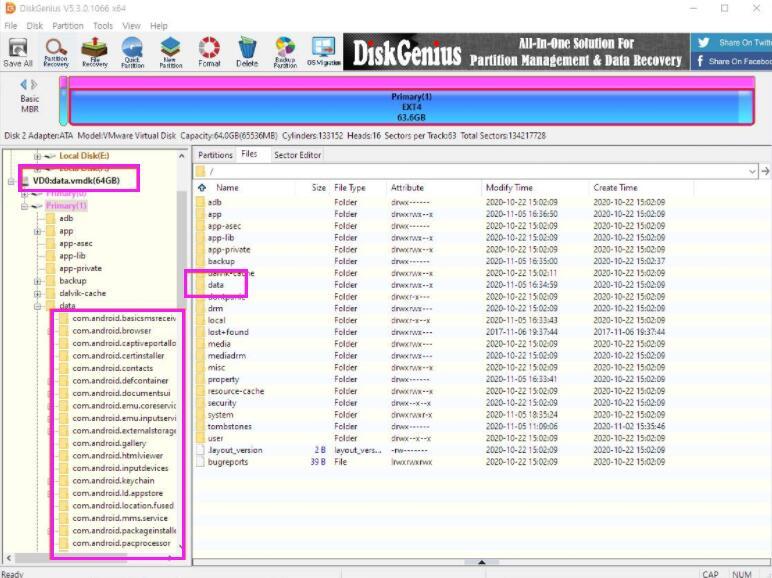Collapse the VD0:data.vmdk tree node

11,181
